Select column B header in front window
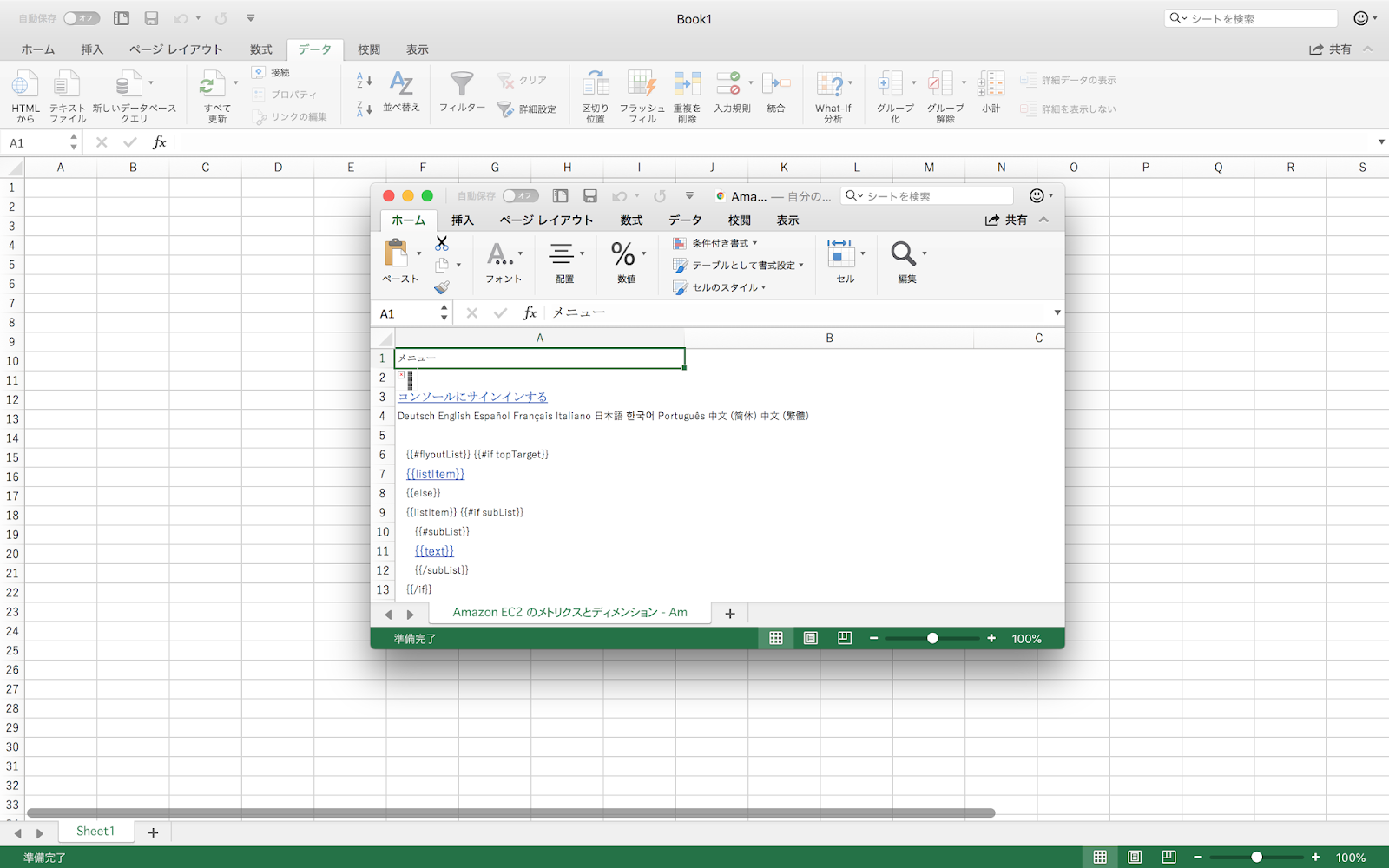 829,339
